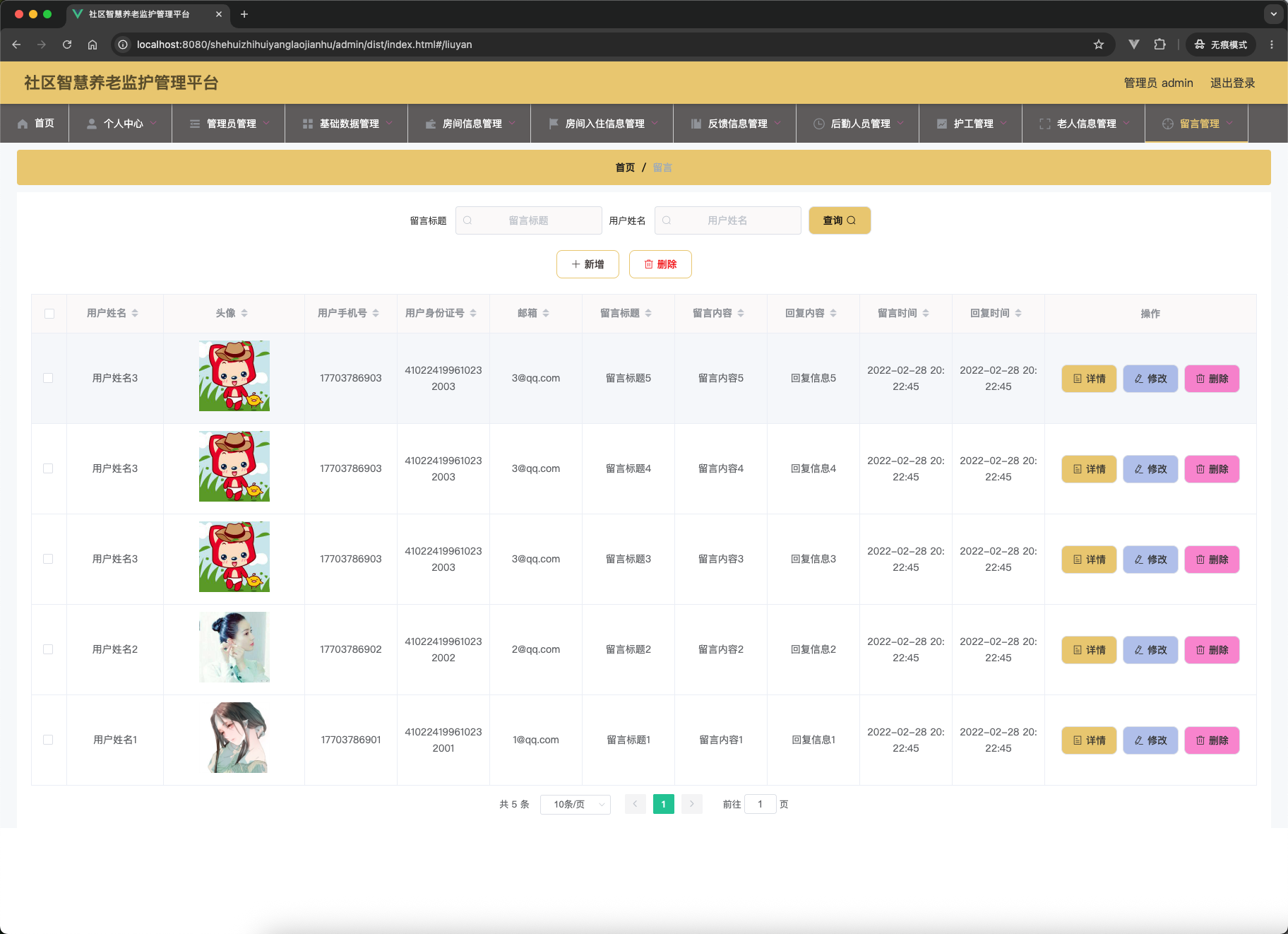Viewport: 1288px width, 934px height.
Task: Click the icon beside 房间信息管理
Action: 431,124
